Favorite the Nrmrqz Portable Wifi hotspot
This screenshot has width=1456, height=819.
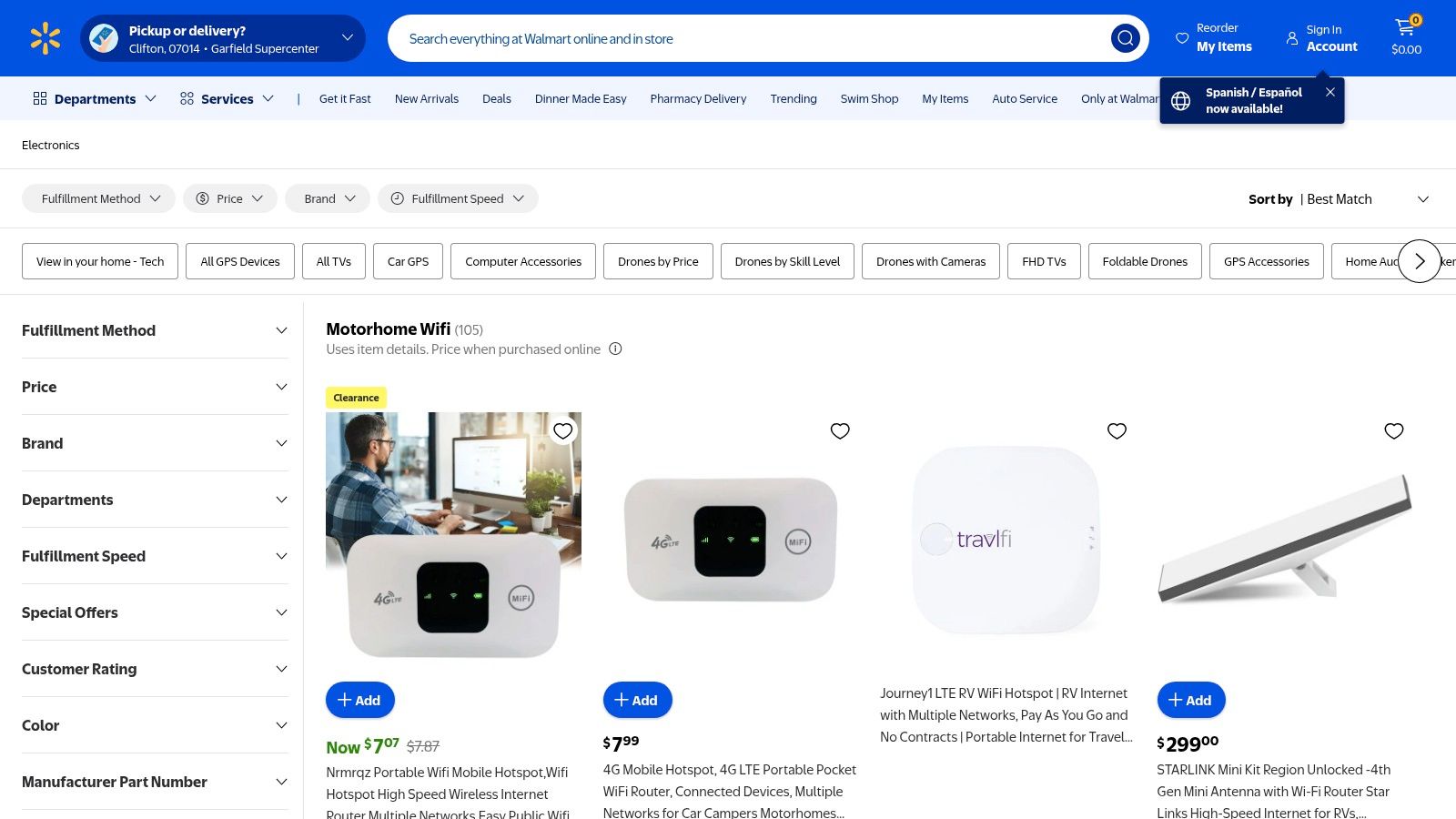coord(563,430)
